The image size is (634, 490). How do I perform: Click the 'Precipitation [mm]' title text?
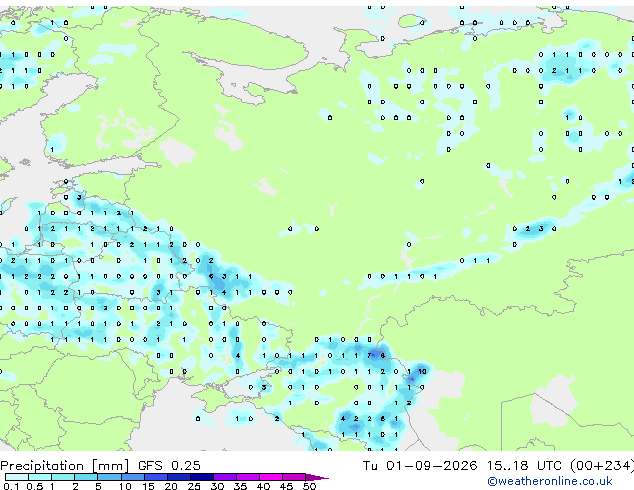coord(65,466)
